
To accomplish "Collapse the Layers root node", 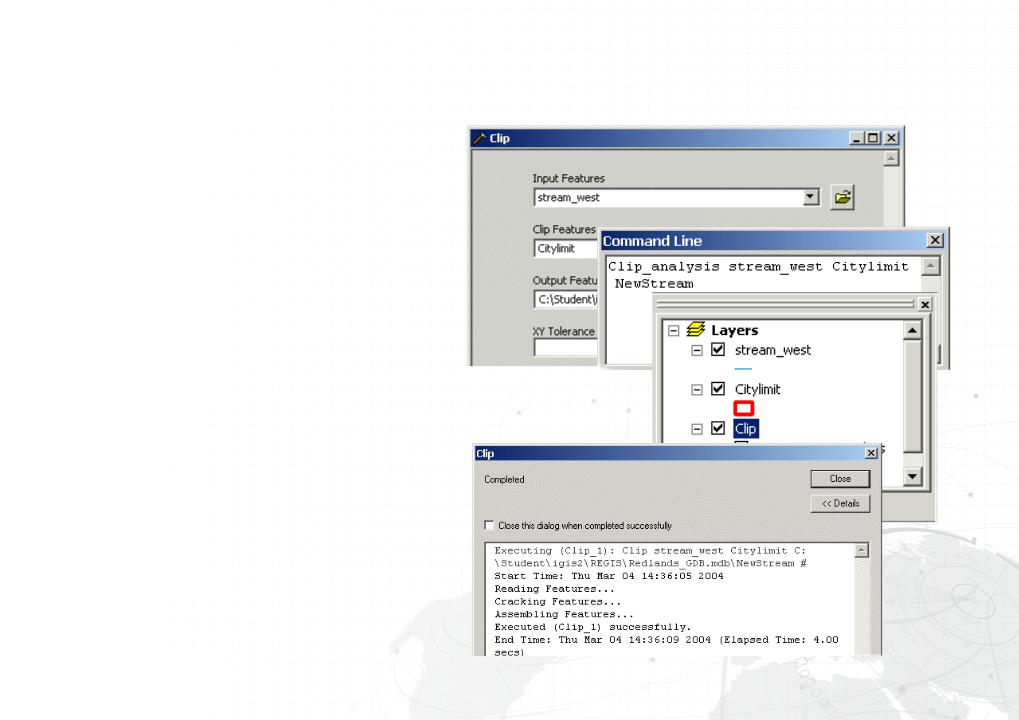I will 673,331.
